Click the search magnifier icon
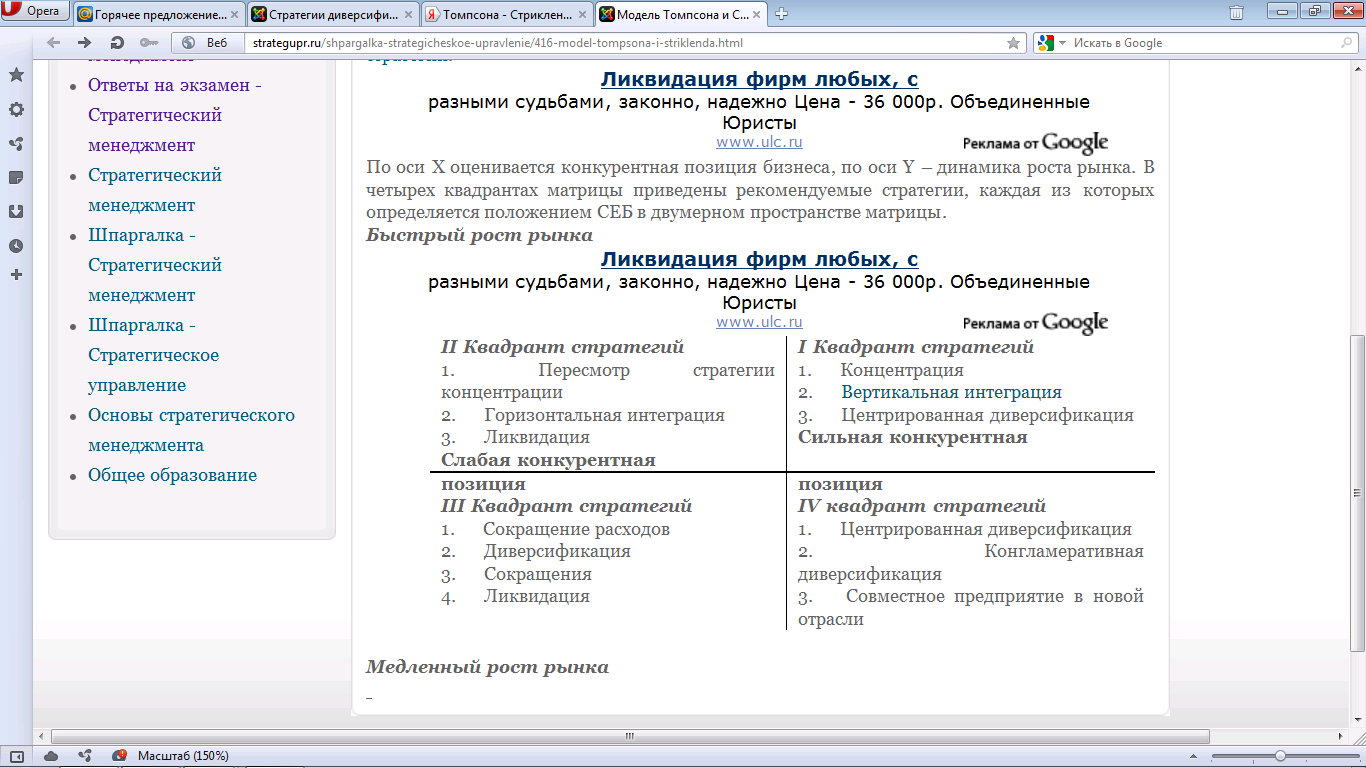This screenshot has height=768, width=1366. (1346, 43)
